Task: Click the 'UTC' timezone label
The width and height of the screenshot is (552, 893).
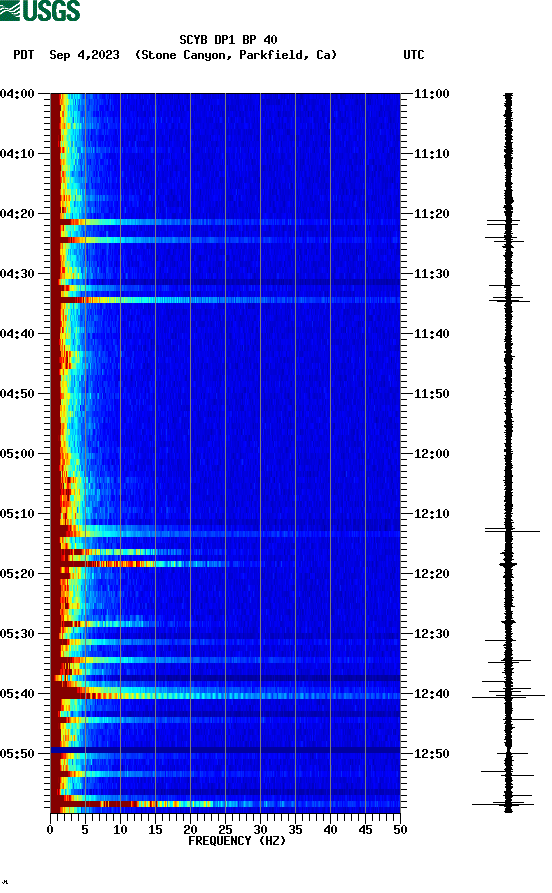Action: [414, 55]
